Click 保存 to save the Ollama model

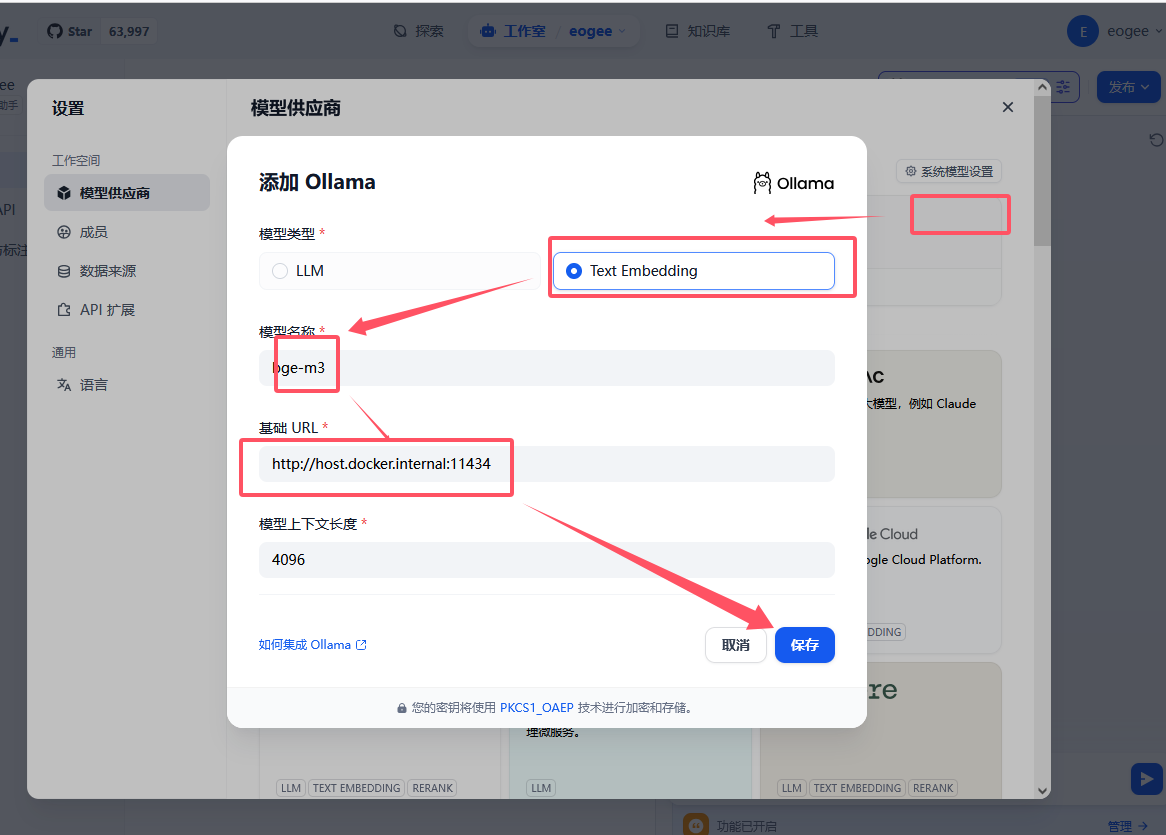(805, 645)
